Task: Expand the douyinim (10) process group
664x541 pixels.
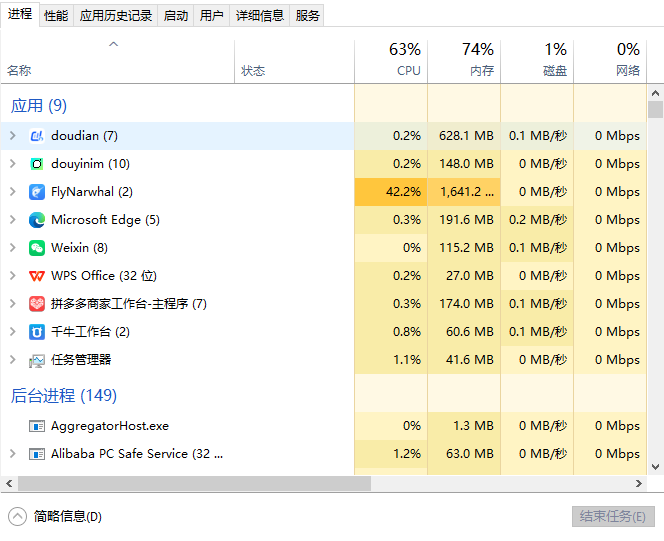Action: 13,164
